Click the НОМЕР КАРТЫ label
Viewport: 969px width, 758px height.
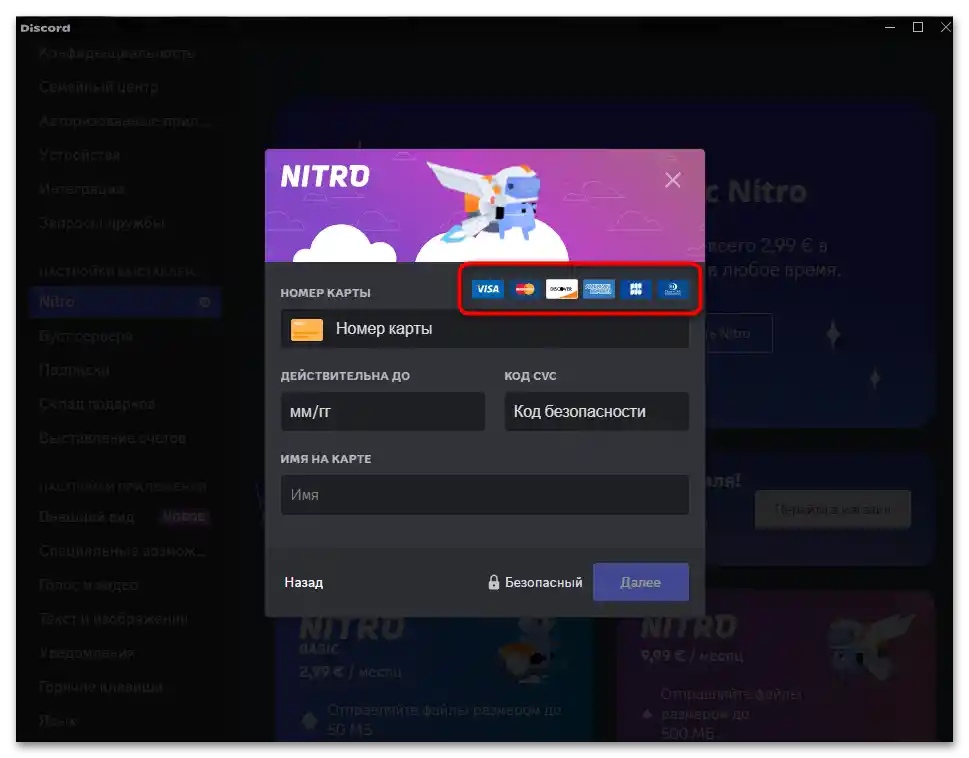tap(326, 293)
